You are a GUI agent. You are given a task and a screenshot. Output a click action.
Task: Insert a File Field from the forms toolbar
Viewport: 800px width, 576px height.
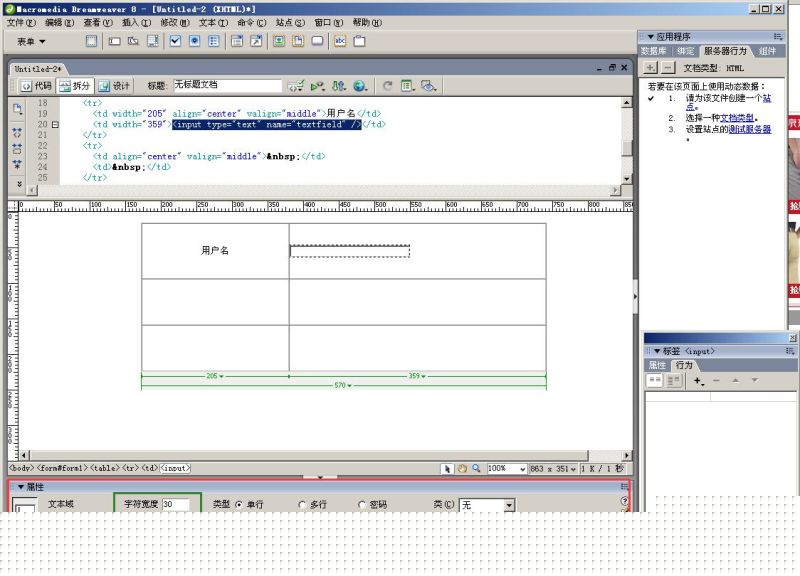(x=298, y=41)
